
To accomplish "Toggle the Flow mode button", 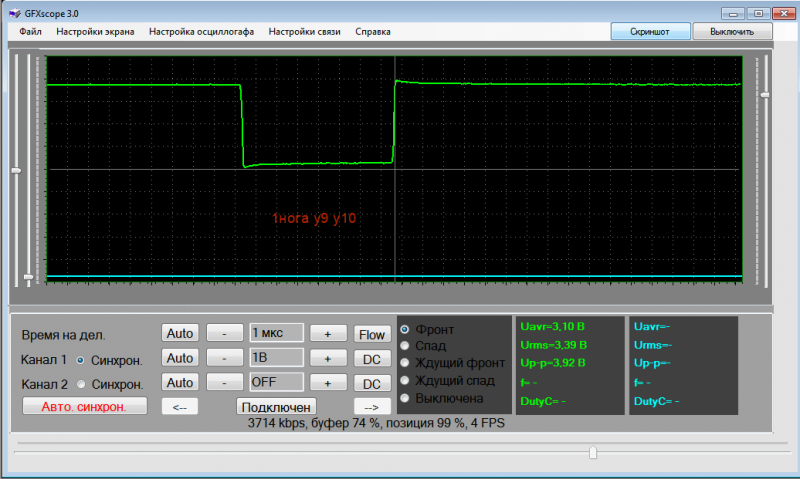I will 372,334.
